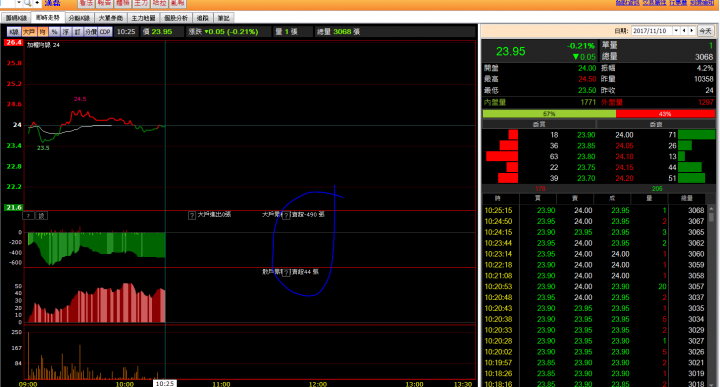
Task: Switch to the 主力地圖 tab
Action: 143,18
